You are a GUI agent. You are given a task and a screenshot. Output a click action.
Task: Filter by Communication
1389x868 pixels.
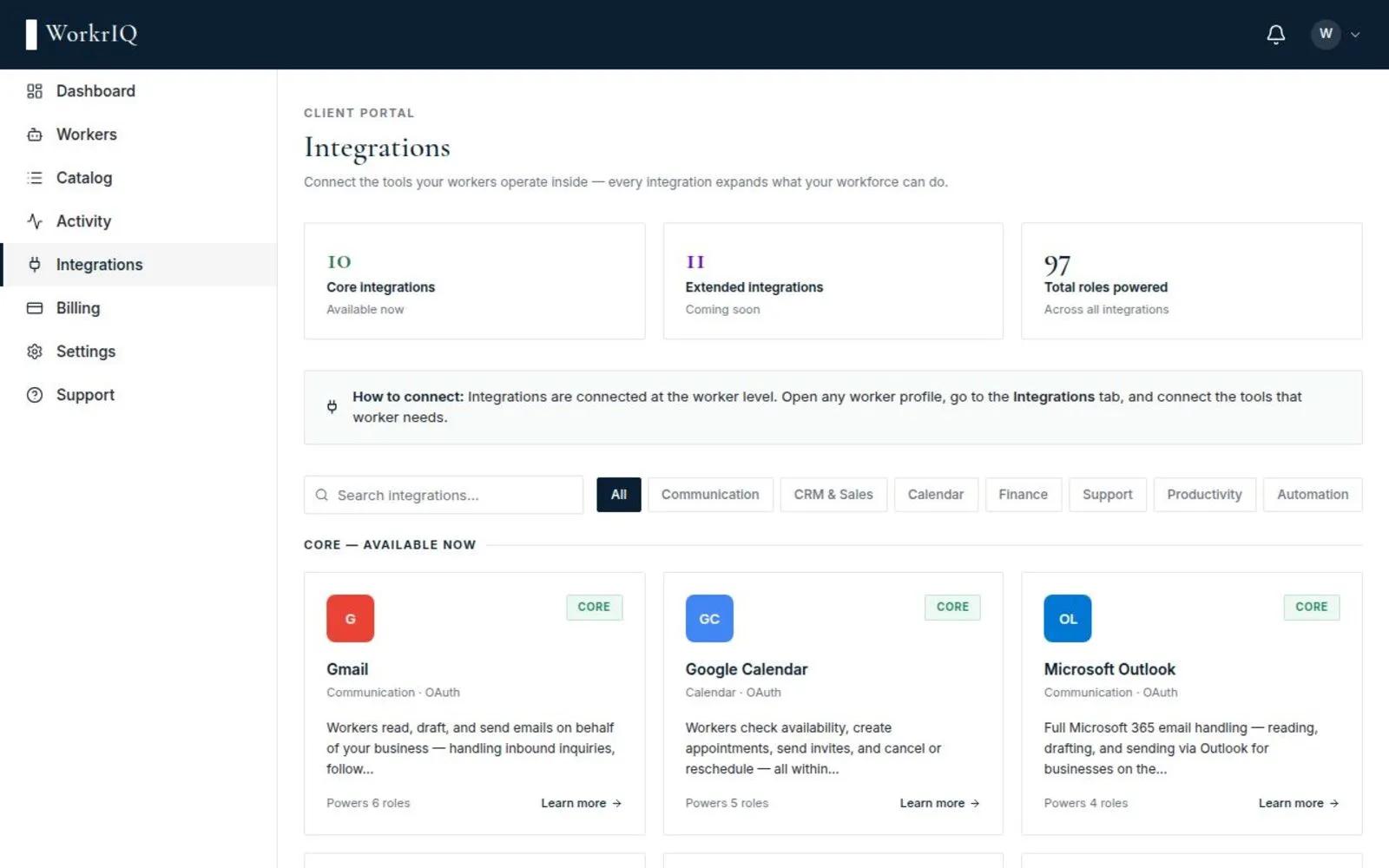[x=710, y=495]
